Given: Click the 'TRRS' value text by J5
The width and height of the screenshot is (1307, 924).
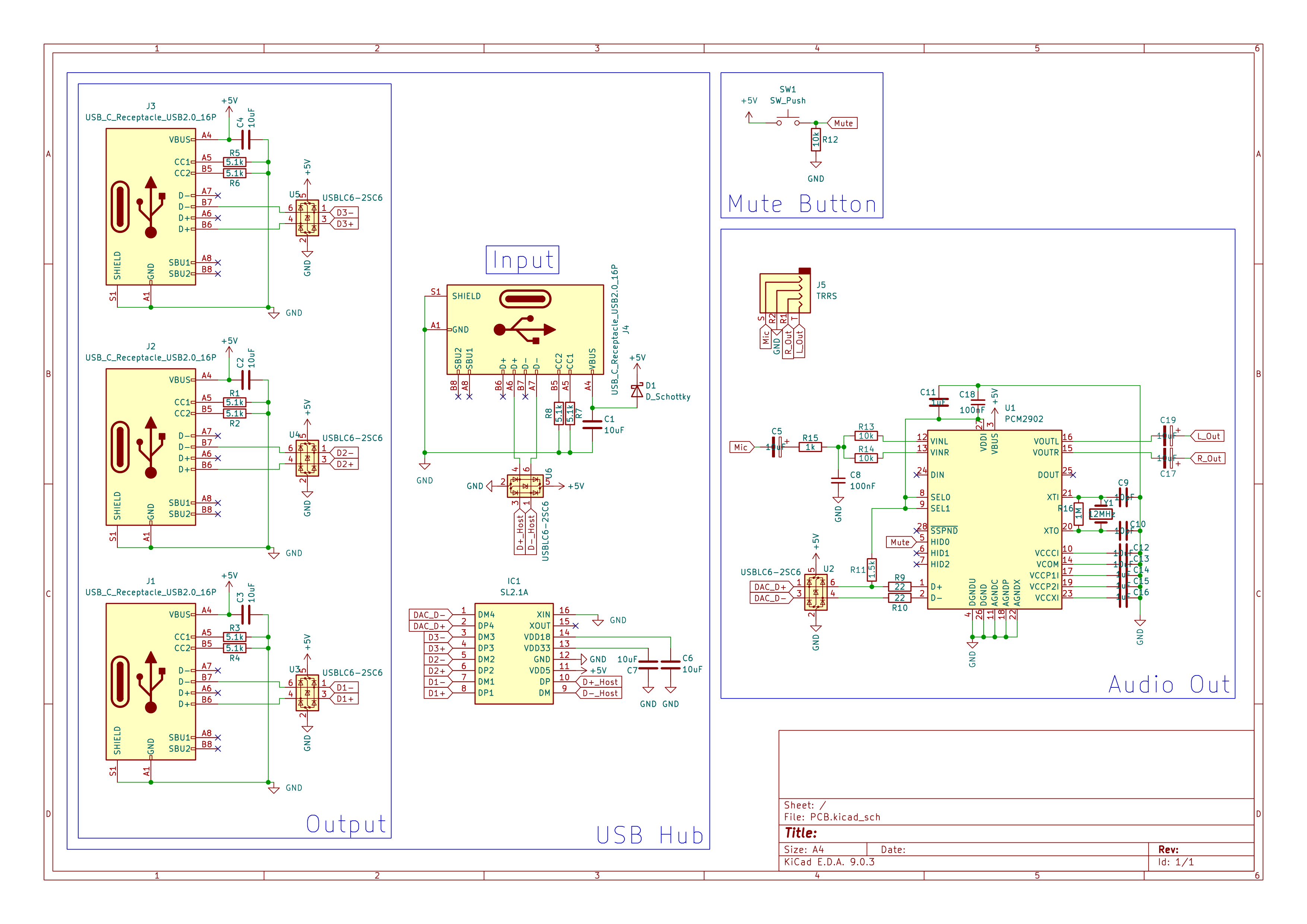Looking at the screenshot, I should click(826, 295).
